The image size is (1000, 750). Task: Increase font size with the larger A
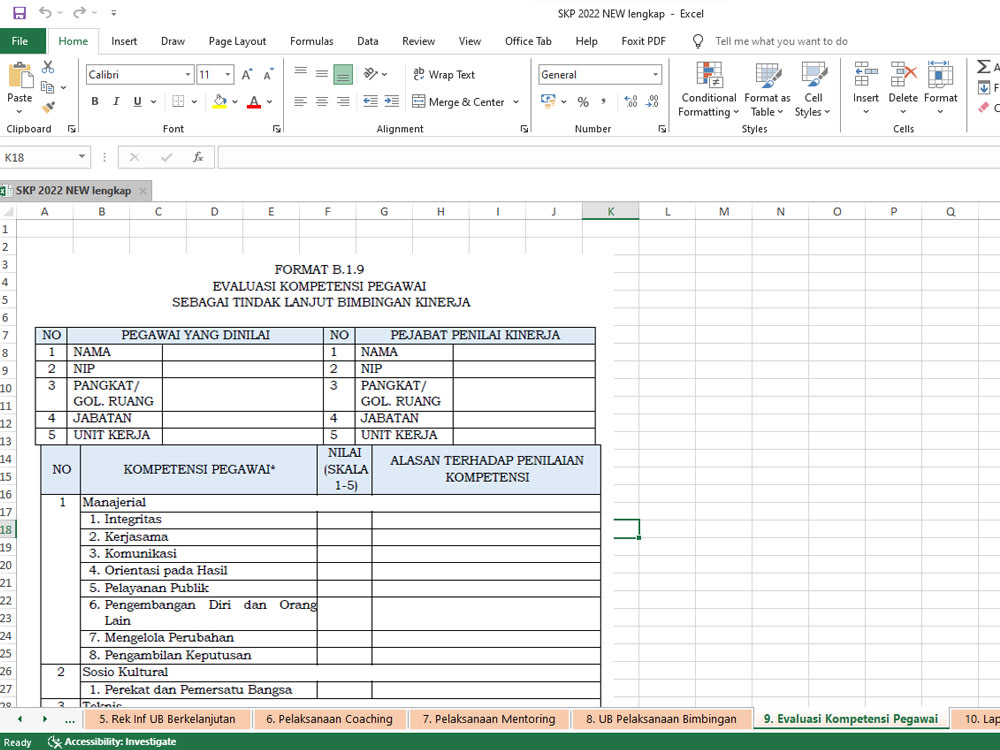[247, 75]
